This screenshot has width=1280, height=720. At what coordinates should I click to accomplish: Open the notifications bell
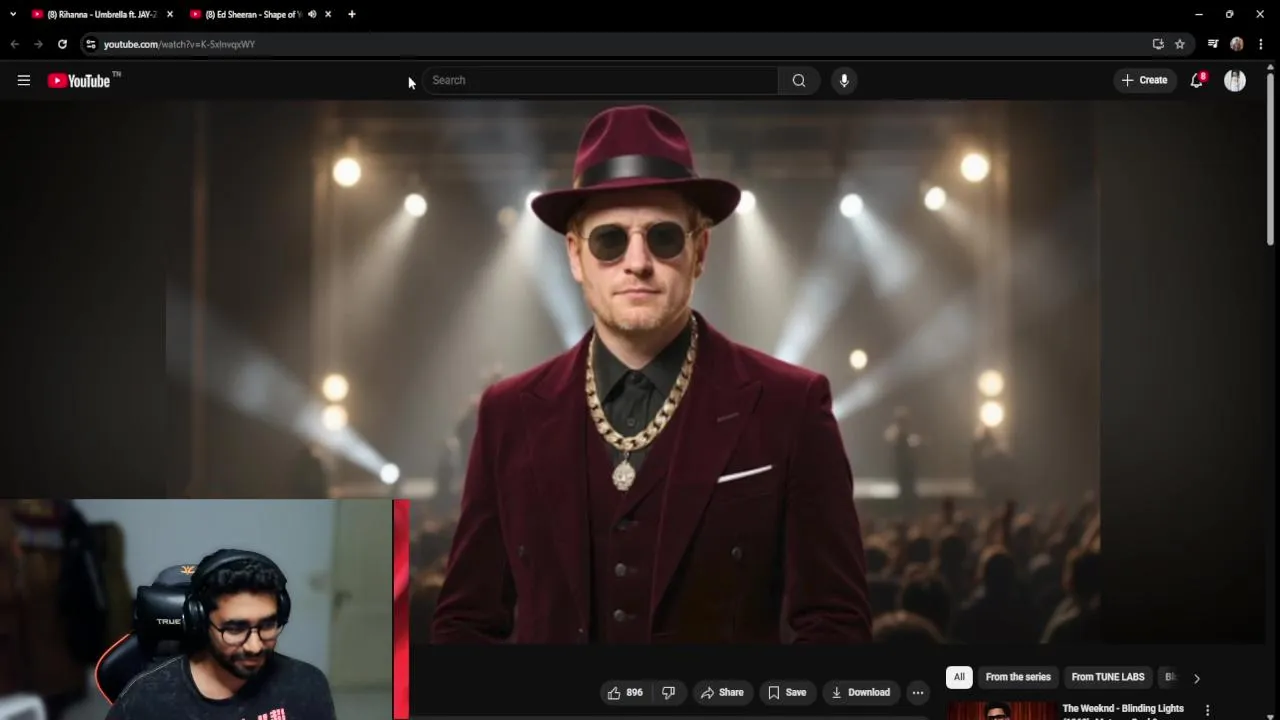click(1197, 80)
